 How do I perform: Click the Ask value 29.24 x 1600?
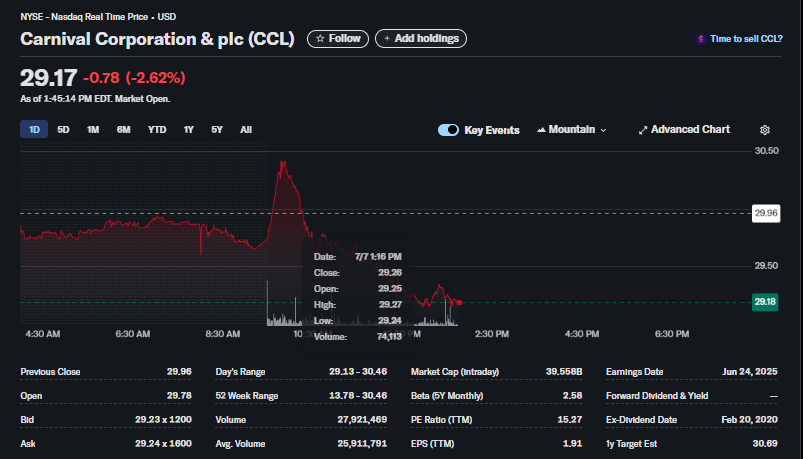[163, 444]
